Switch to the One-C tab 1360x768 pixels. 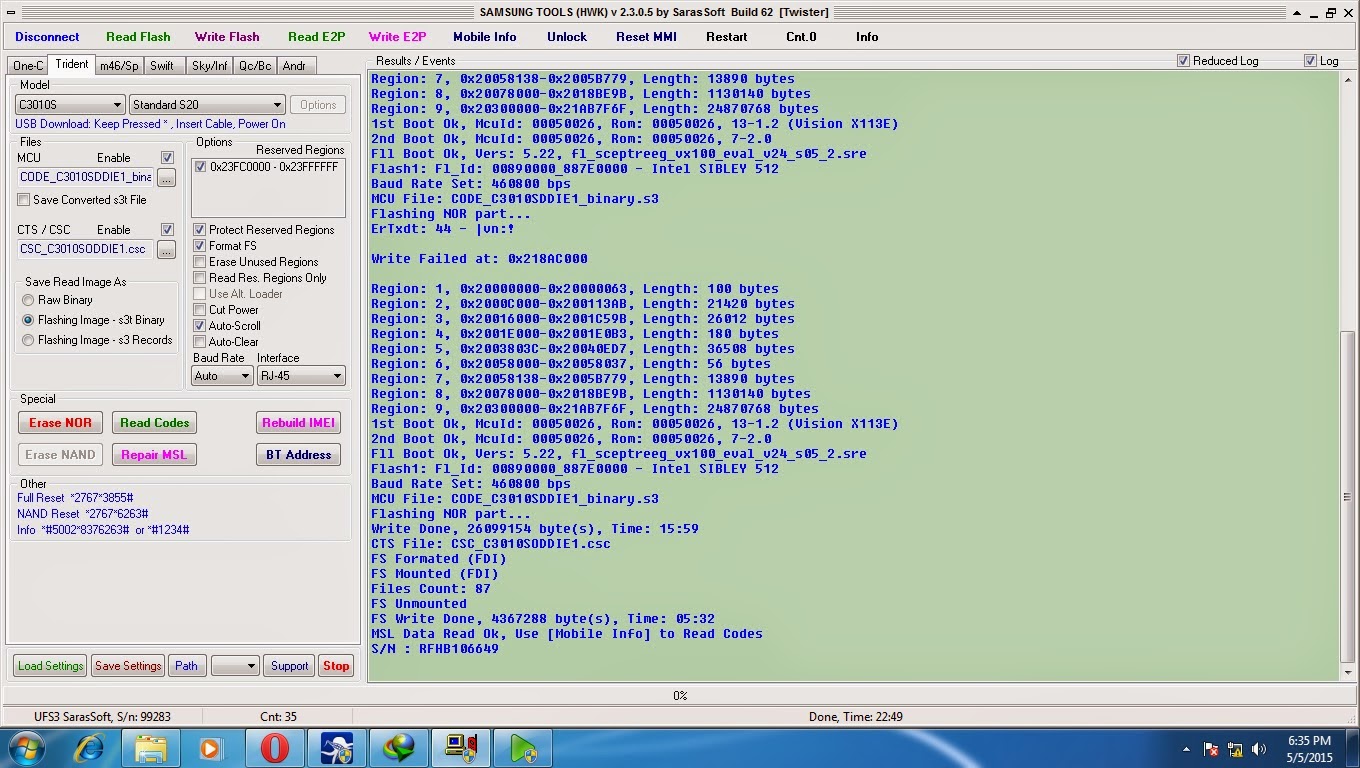tap(28, 66)
